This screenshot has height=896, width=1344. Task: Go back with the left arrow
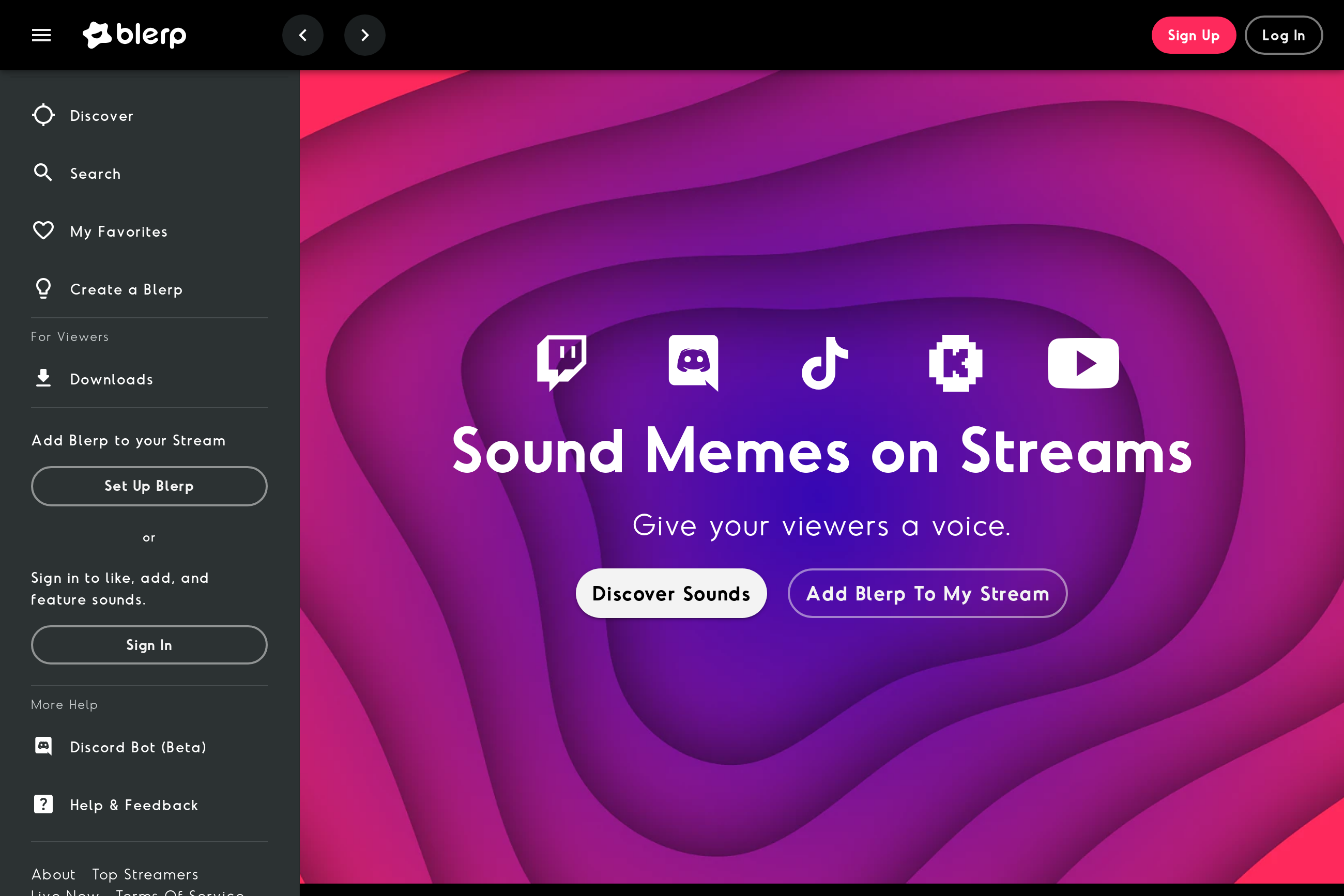pos(303,36)
